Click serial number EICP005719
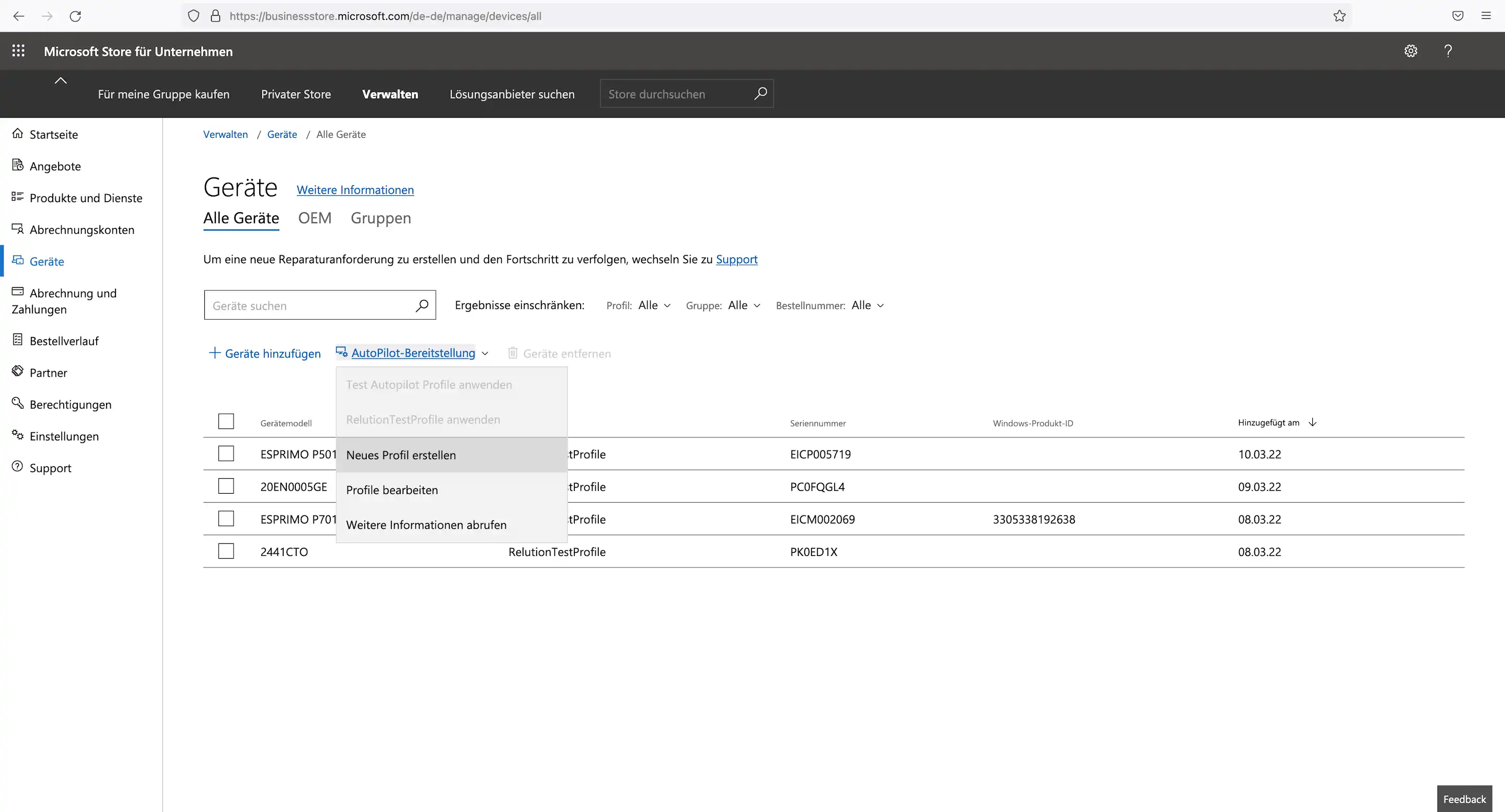Viewport: 1505px width, 812px height. click(x=820, y=454)
